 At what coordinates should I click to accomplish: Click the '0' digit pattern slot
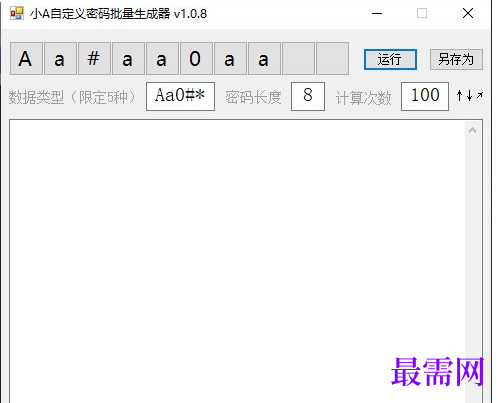tap(196, 59)
